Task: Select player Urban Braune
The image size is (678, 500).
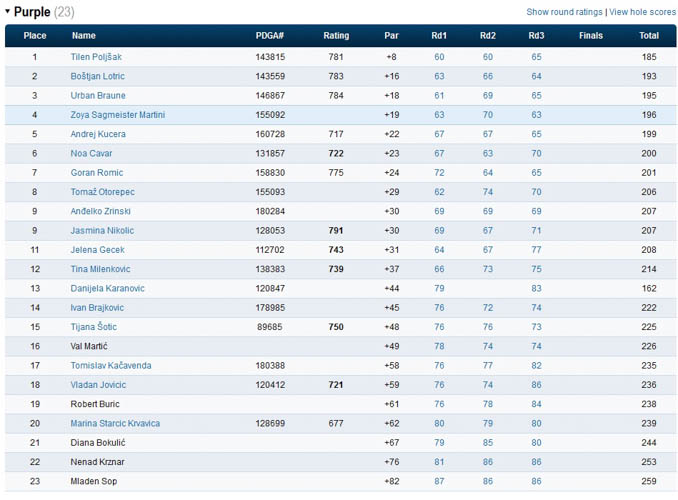Action: pos(97,95)
